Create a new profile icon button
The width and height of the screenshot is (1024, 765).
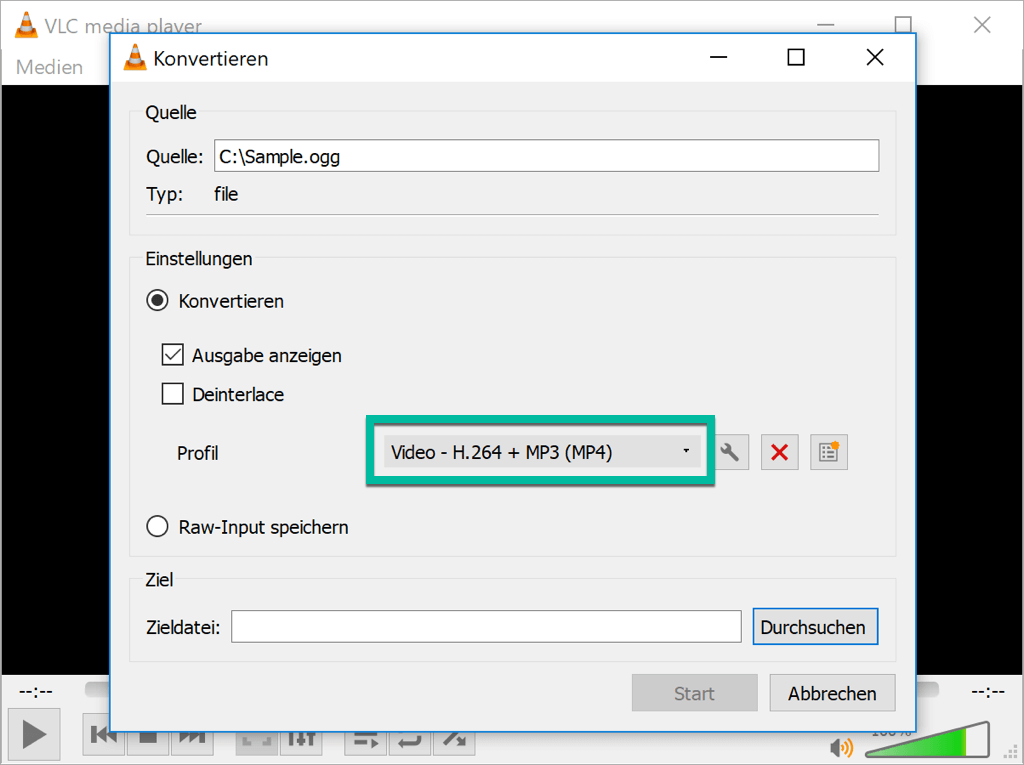(x=829, y=452)
